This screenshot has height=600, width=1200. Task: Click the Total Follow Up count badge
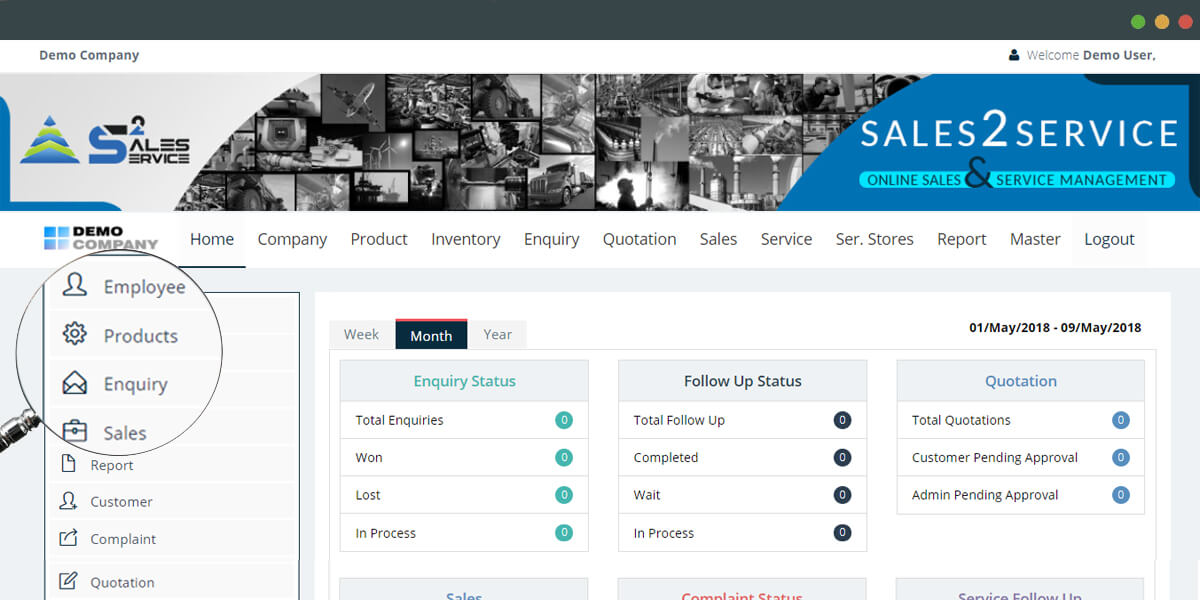[842, 420]
